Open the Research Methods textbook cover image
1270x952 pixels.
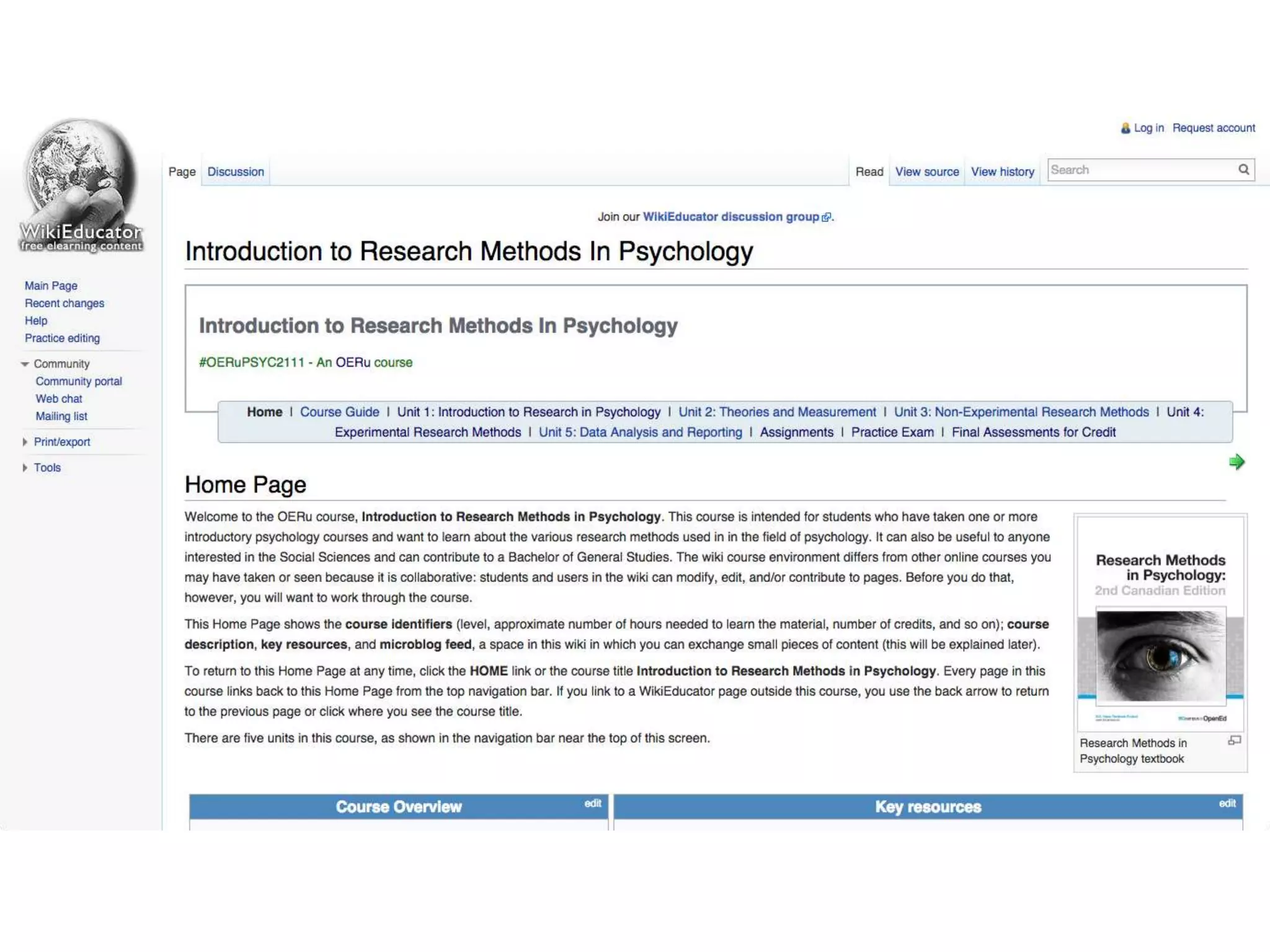point(1160,624)
